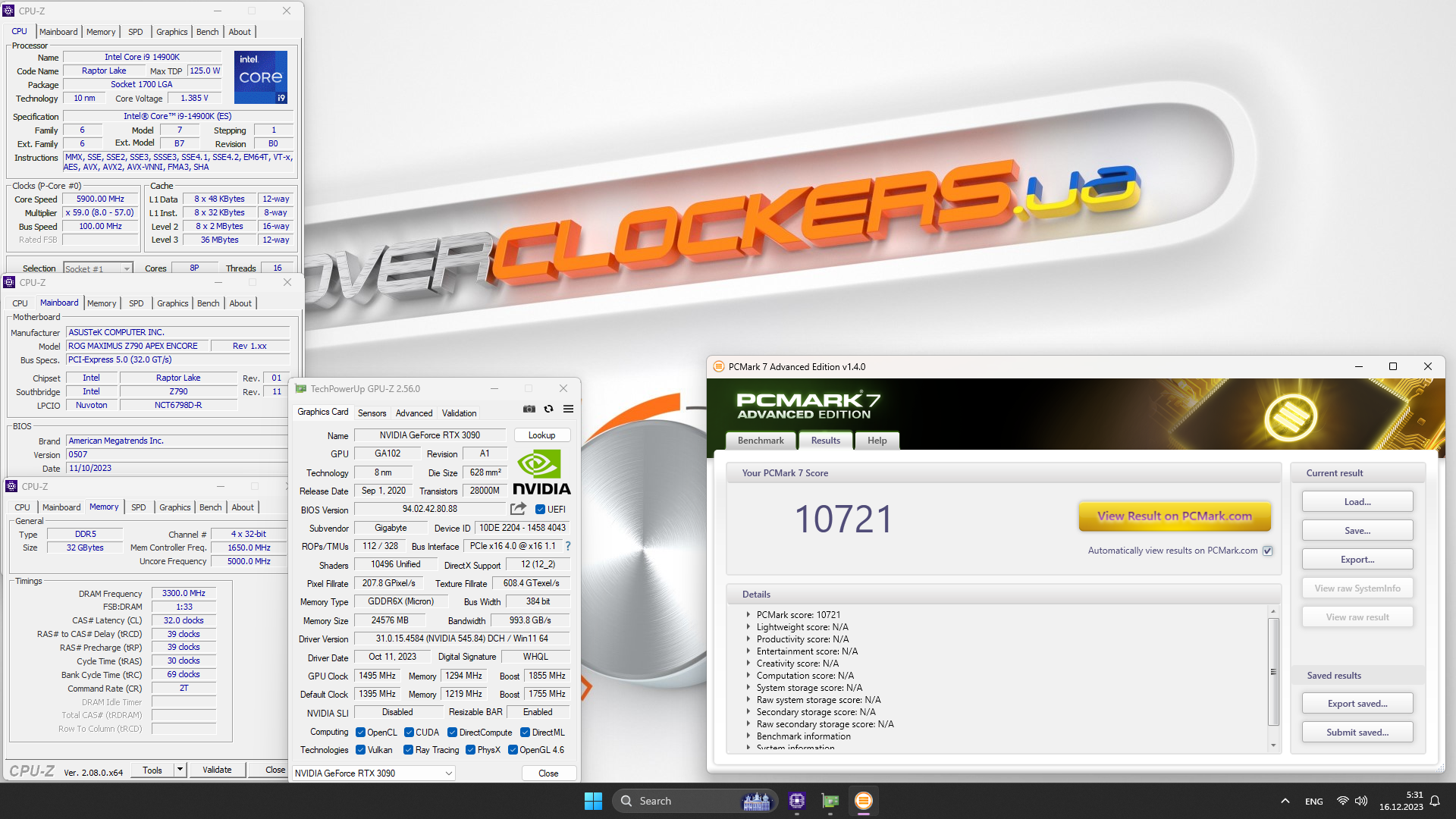
Task: Click taskbar Search field
Action: [694, 801]
